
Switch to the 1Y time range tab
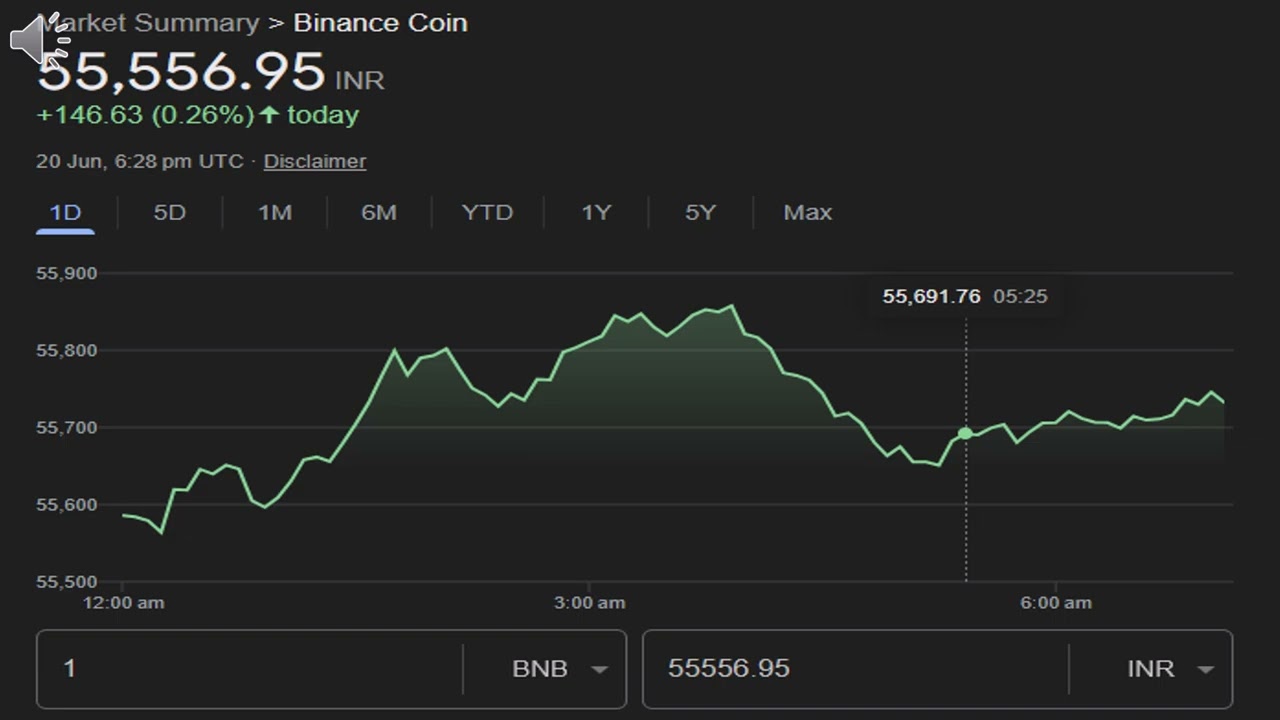click(596, 212)
